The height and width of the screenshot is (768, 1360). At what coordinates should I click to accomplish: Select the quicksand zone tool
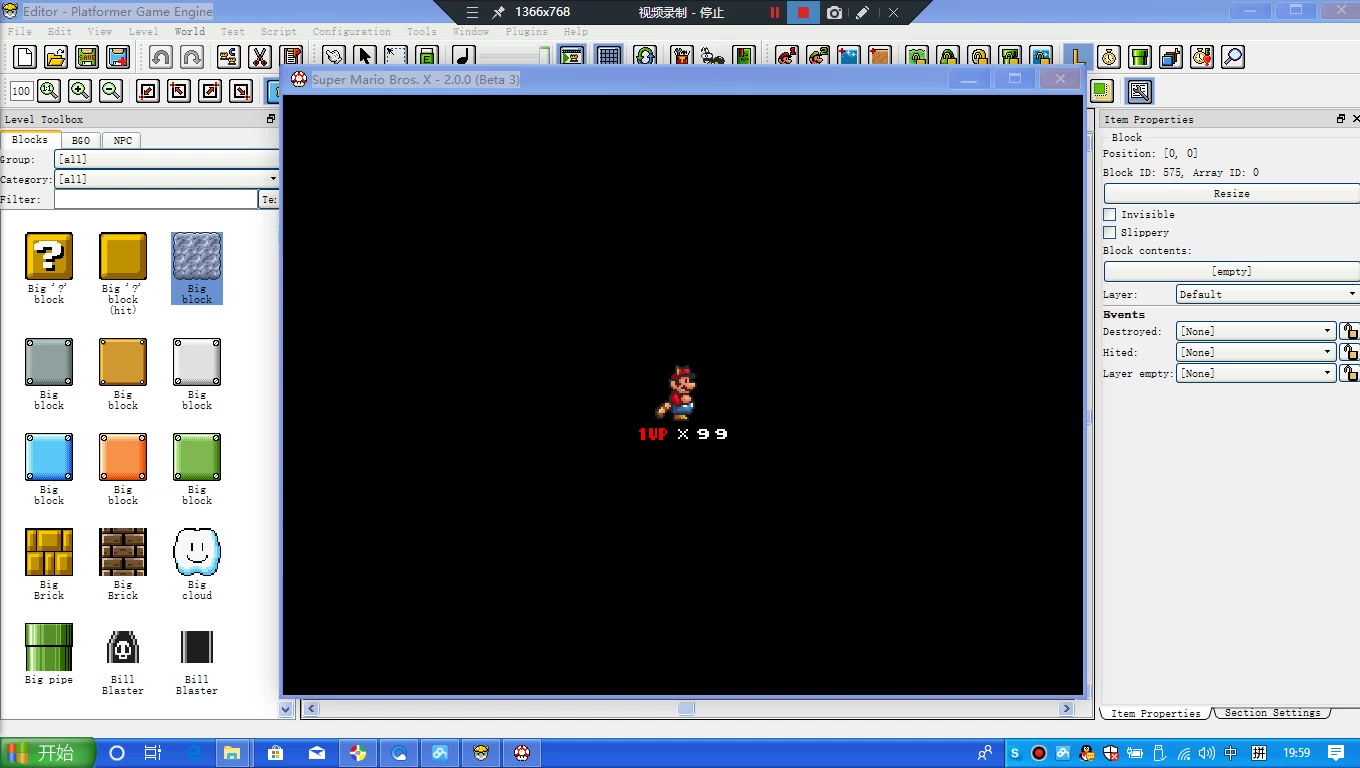pos(880,57)
